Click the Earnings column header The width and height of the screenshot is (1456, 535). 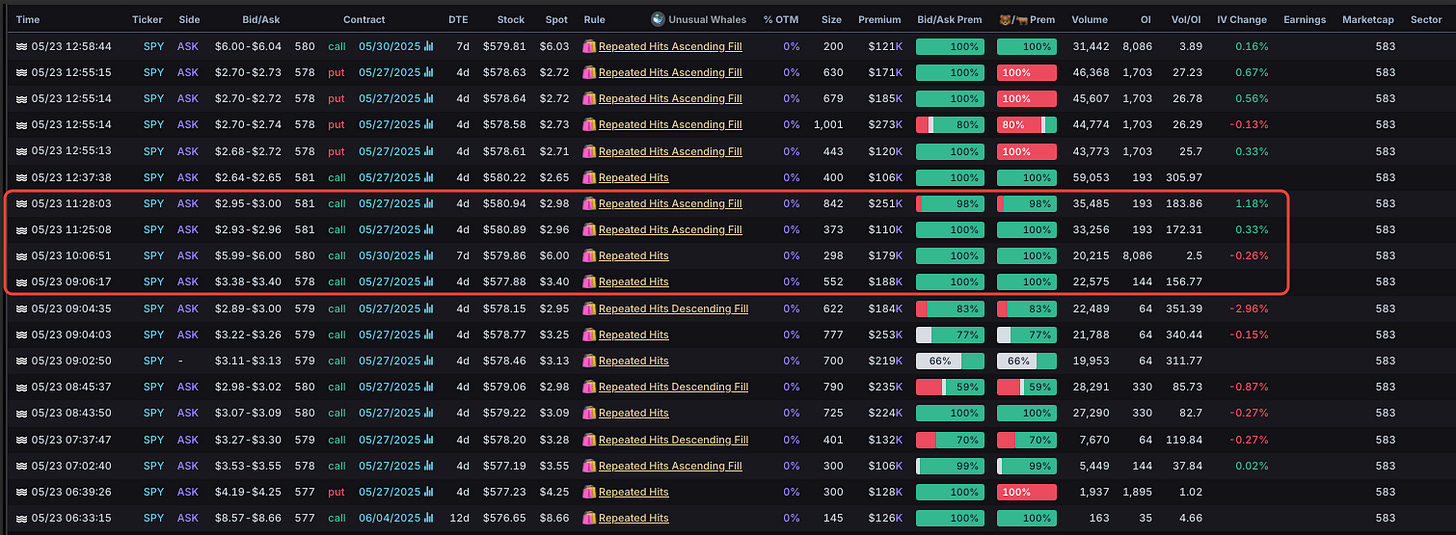coord(1304,20)
